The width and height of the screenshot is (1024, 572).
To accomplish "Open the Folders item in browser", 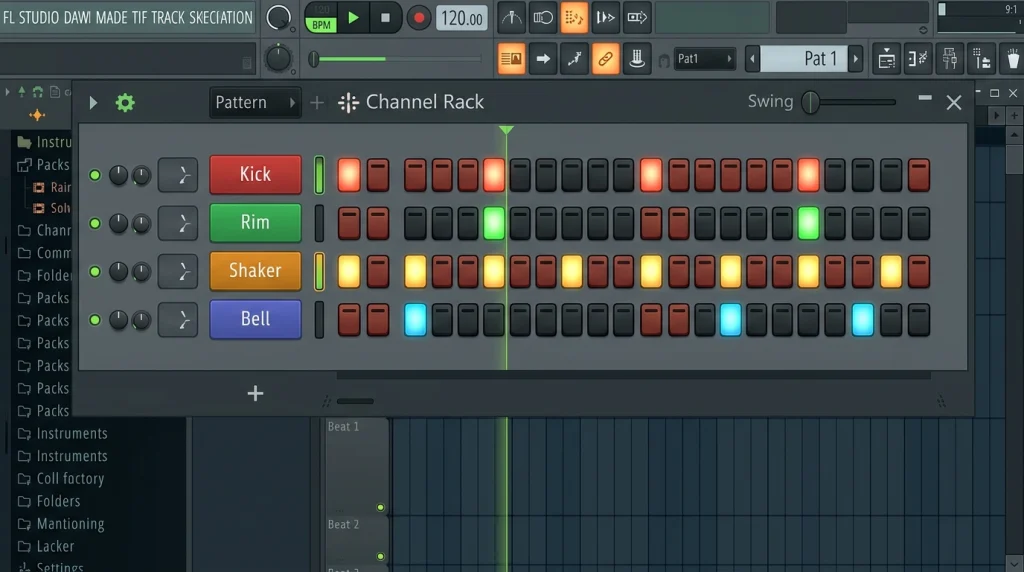I will pos(49,501).
